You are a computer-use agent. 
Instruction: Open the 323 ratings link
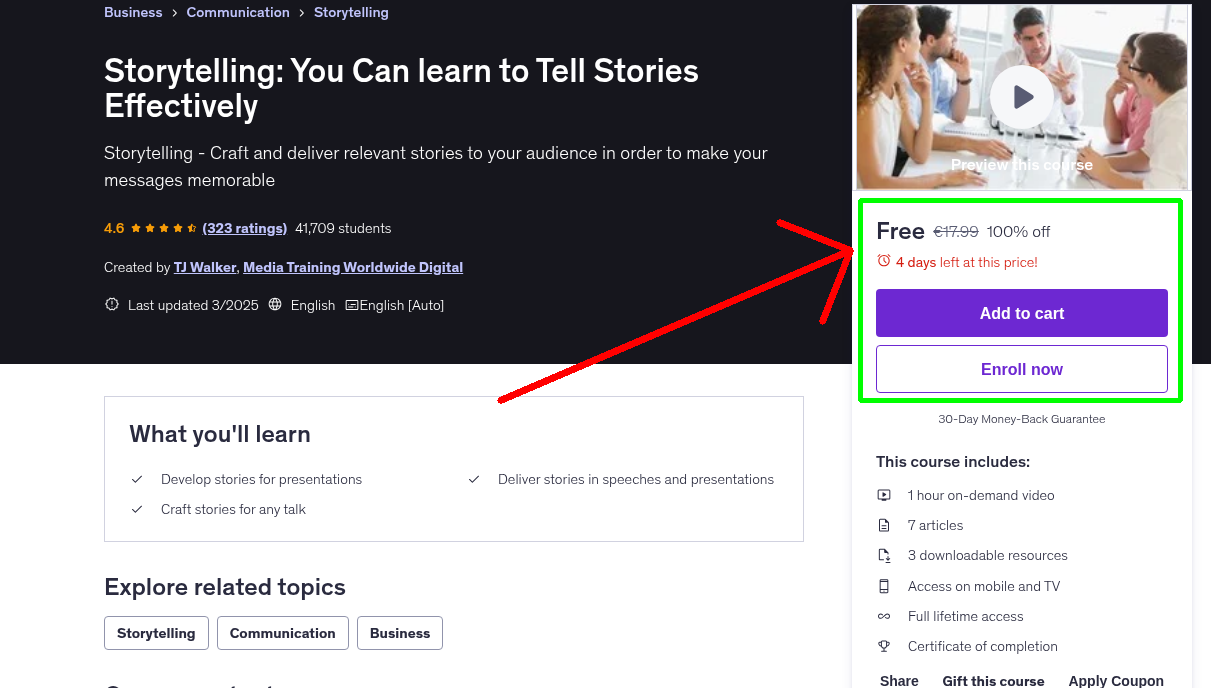click(x=244, y=228)
